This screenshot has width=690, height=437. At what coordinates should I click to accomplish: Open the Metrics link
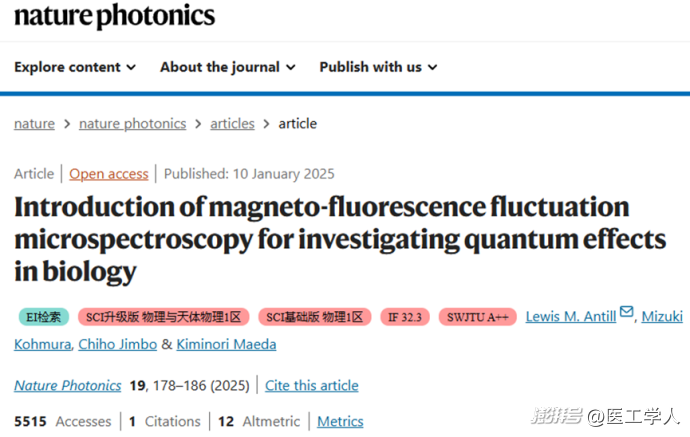point(340,422)
